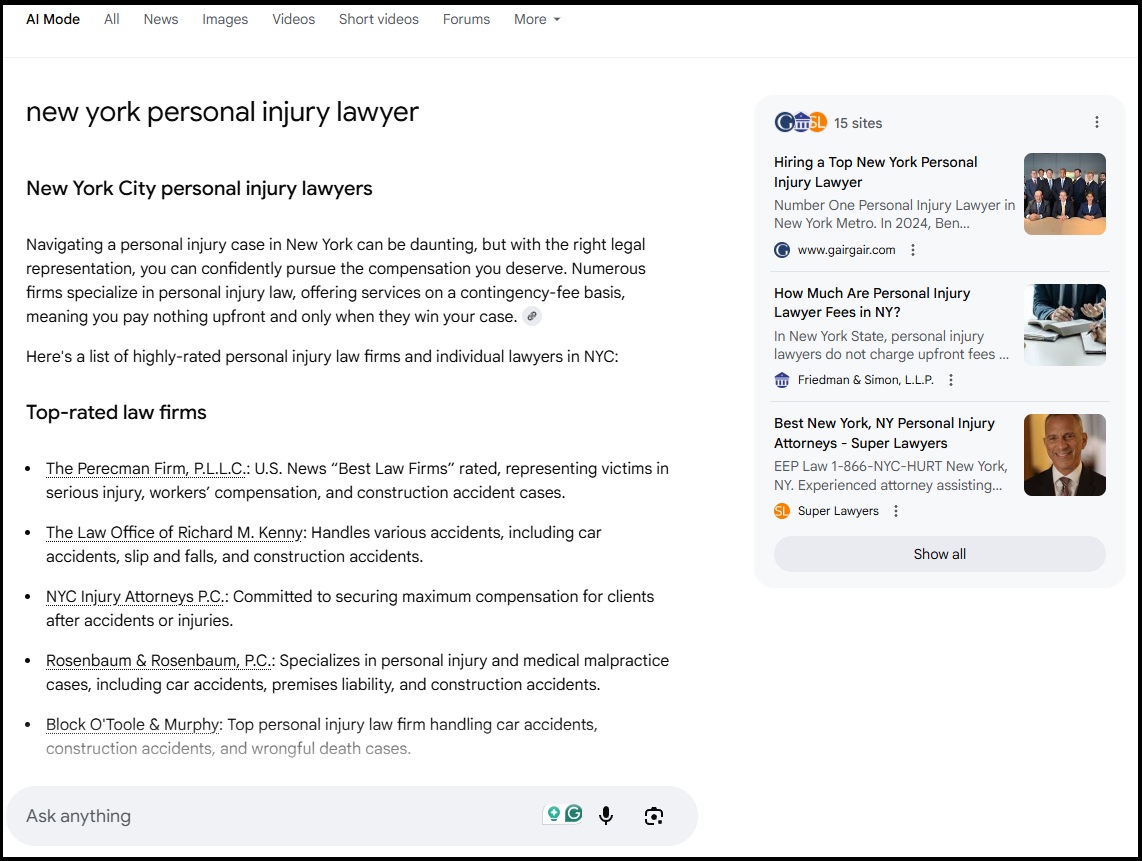Image resolution: width=1142 pixels, height=861 pixels.
Task: Open the 15 sites panel options menu
Action: pyautogui.click(x=1097, y=122)
